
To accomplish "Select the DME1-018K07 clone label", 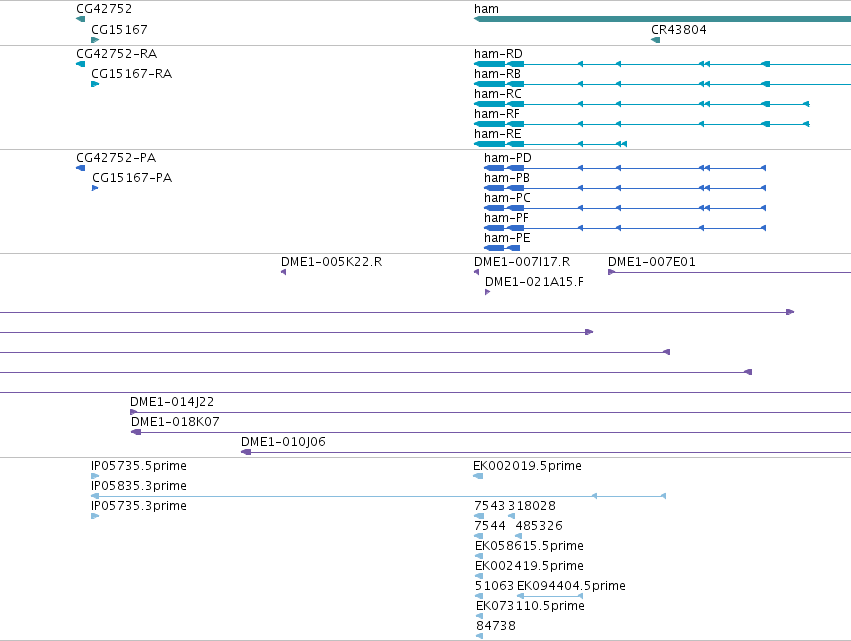I will point(175,422).
